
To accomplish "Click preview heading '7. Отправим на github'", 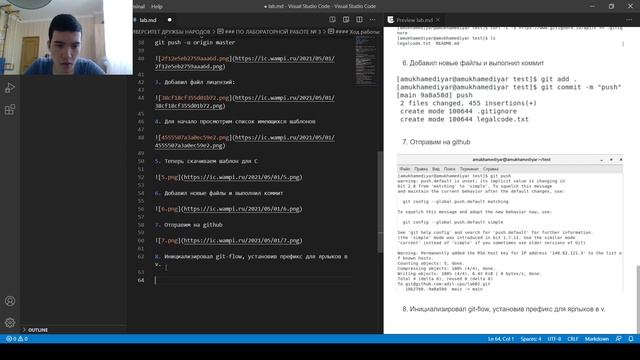I will (x=436, y=142).
